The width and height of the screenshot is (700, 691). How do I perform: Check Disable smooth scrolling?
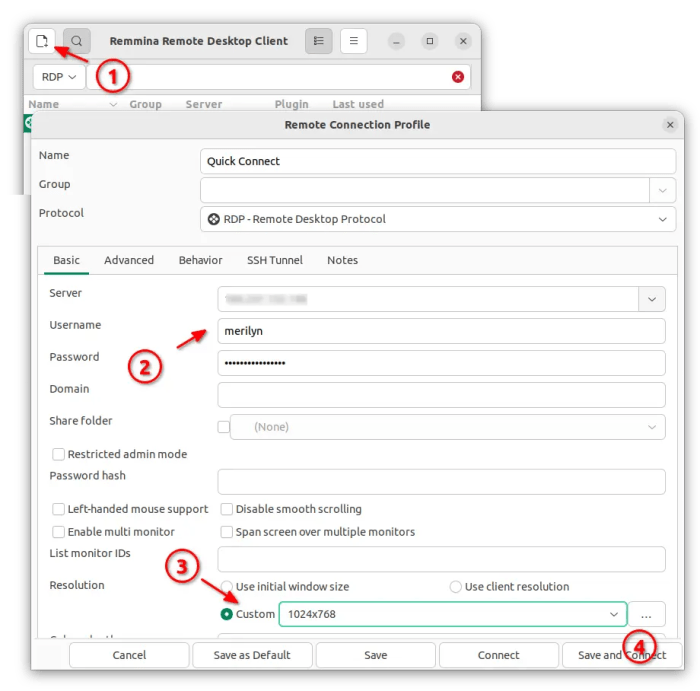(x=227, y=509)
